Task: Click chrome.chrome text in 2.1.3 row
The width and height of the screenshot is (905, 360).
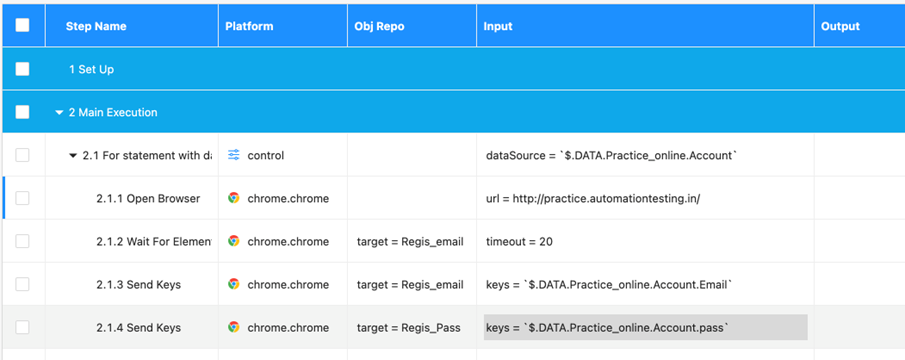Action: 288,284
